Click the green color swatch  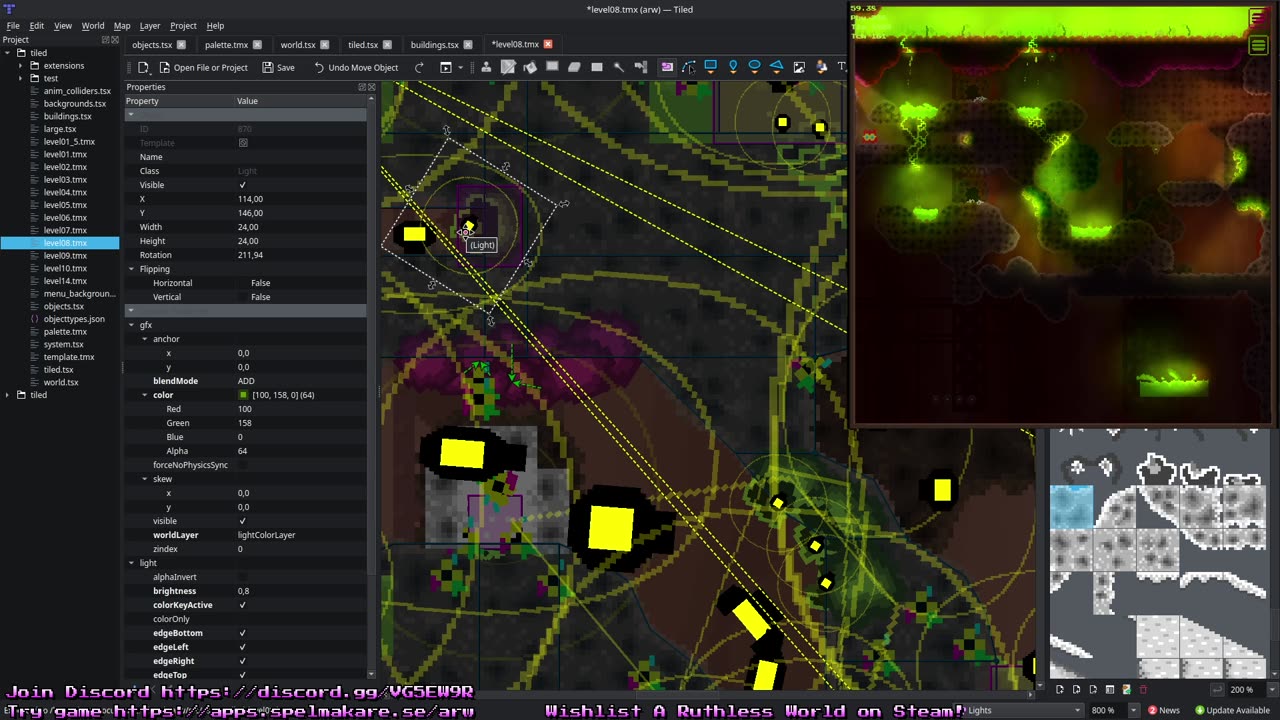coord(243,395)
